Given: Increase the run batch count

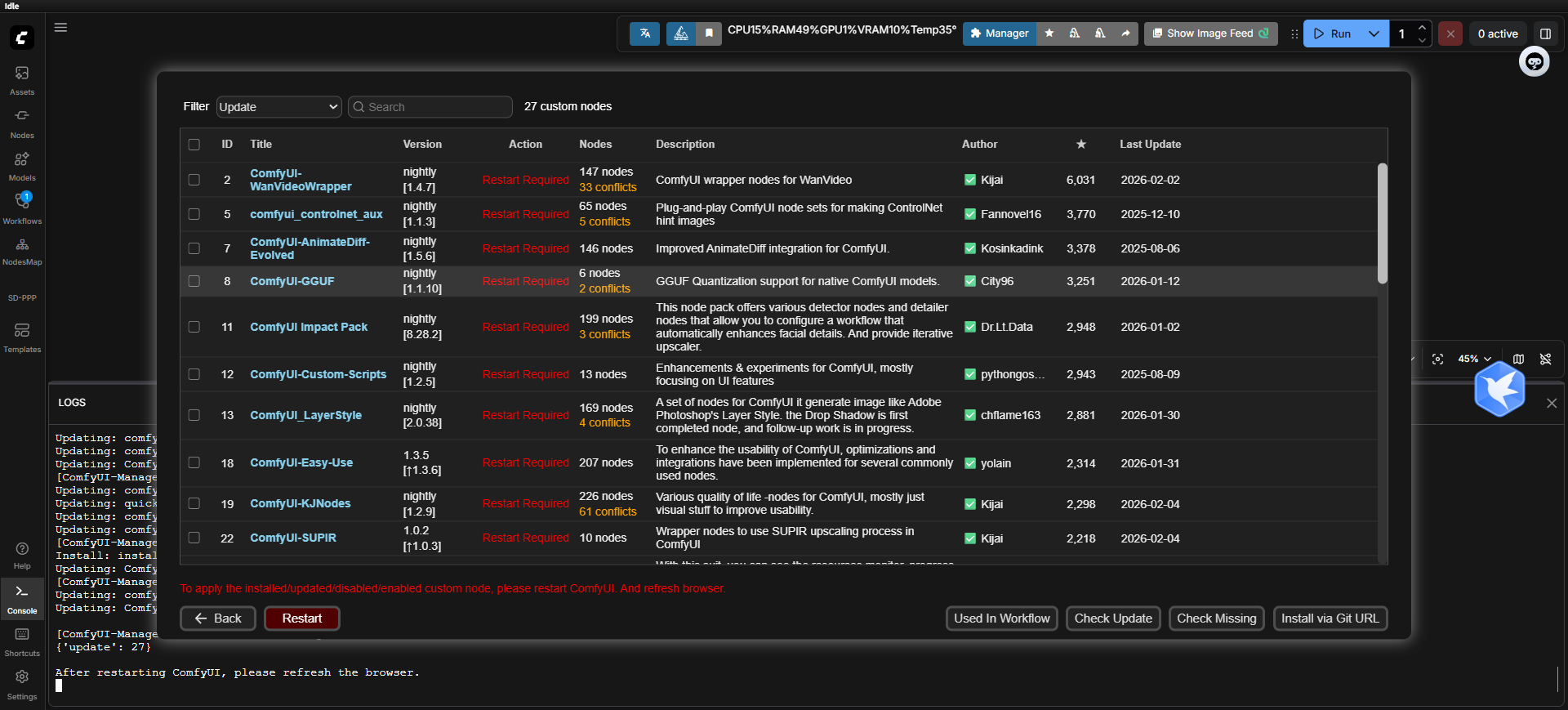Looking at the screenshot, I should click(1422, 27).
